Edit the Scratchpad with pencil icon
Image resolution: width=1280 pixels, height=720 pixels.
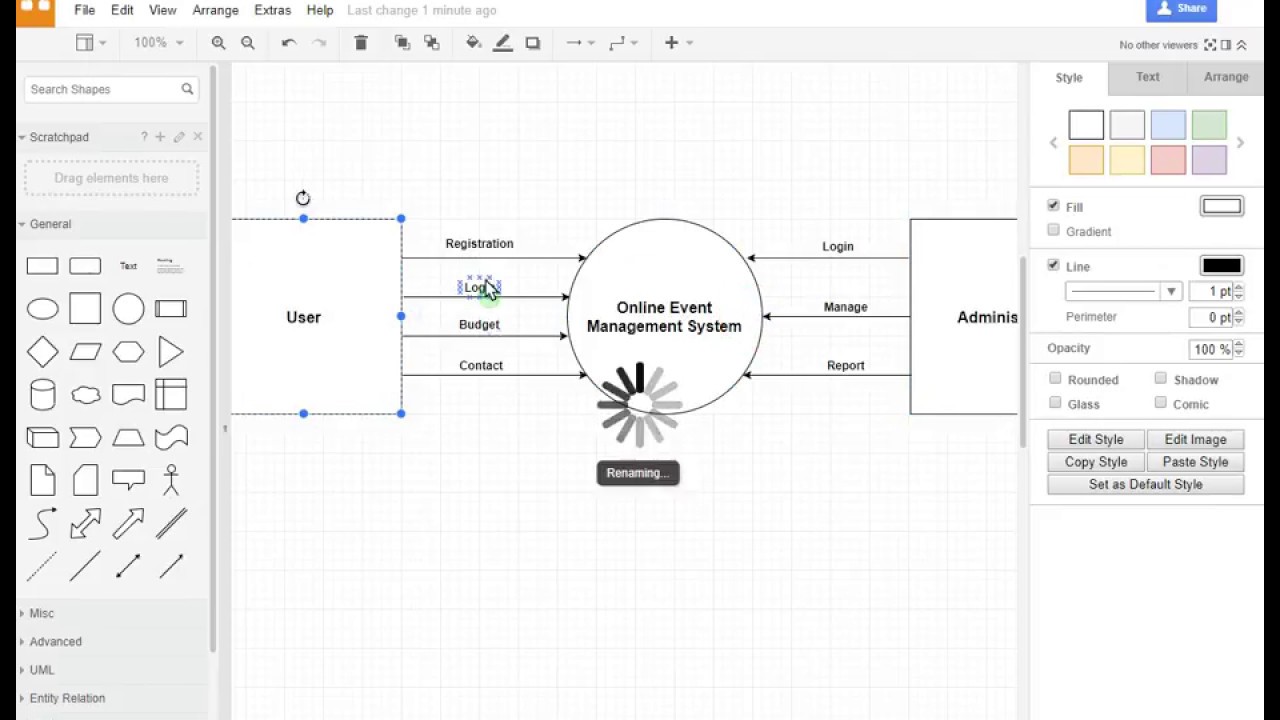coord(179,137)
